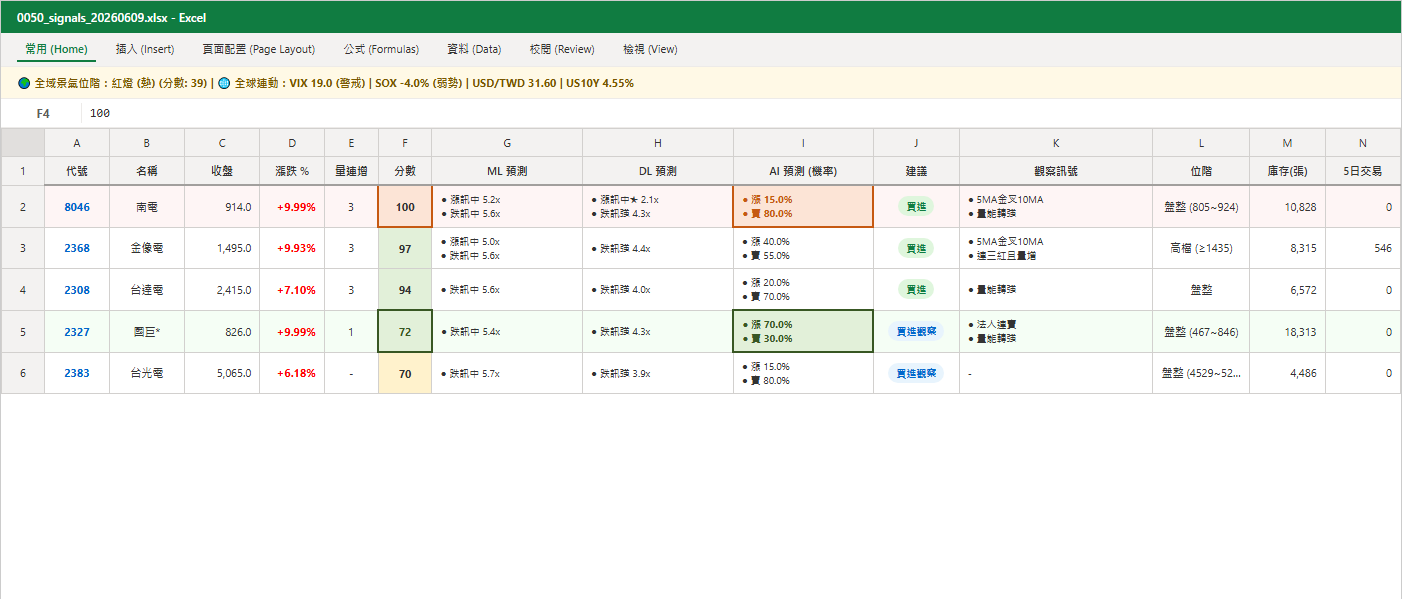
Task: Select the score cell showing 94
Action: pos(405,290)
